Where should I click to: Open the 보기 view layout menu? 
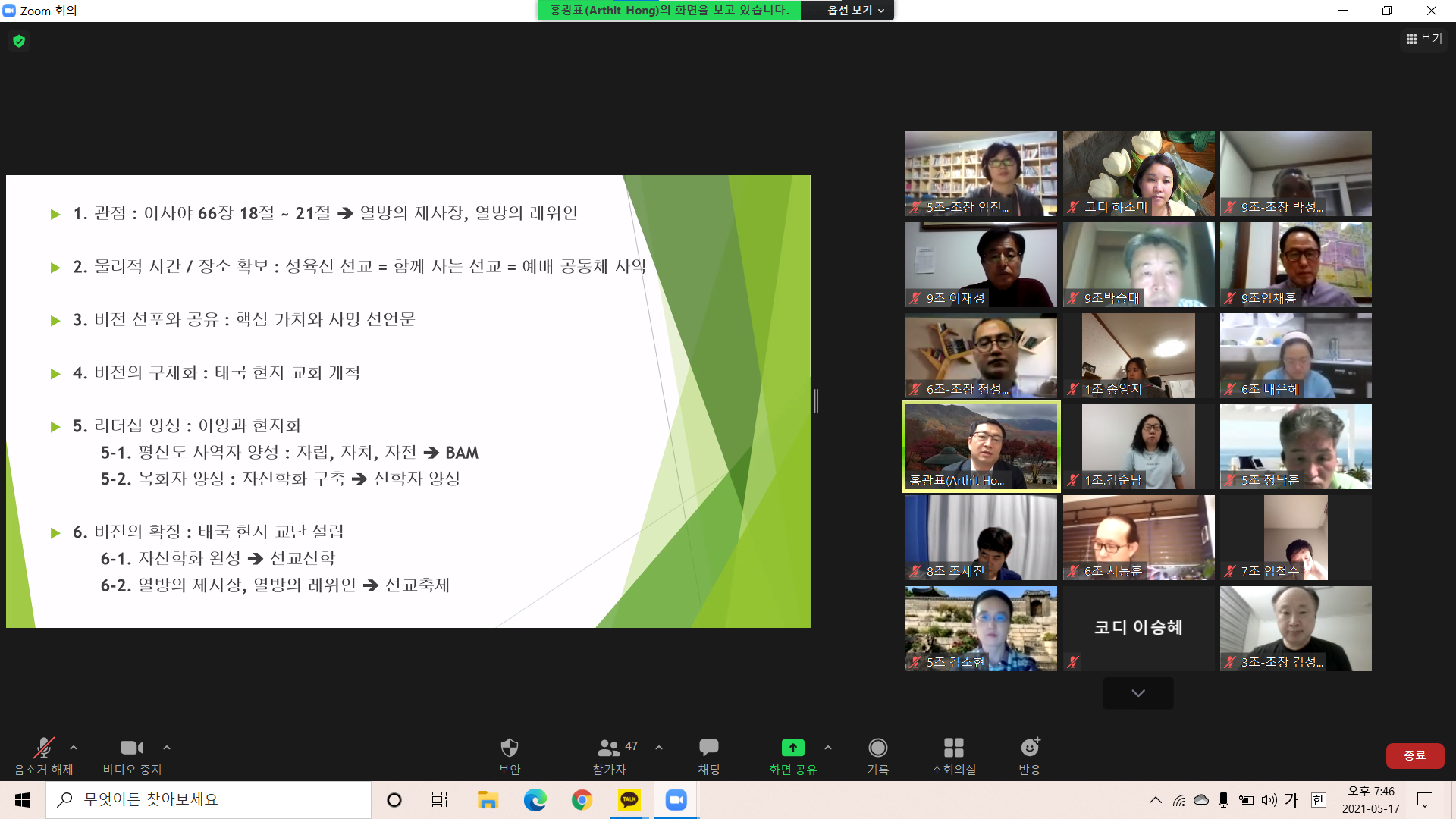[1424, 39]
